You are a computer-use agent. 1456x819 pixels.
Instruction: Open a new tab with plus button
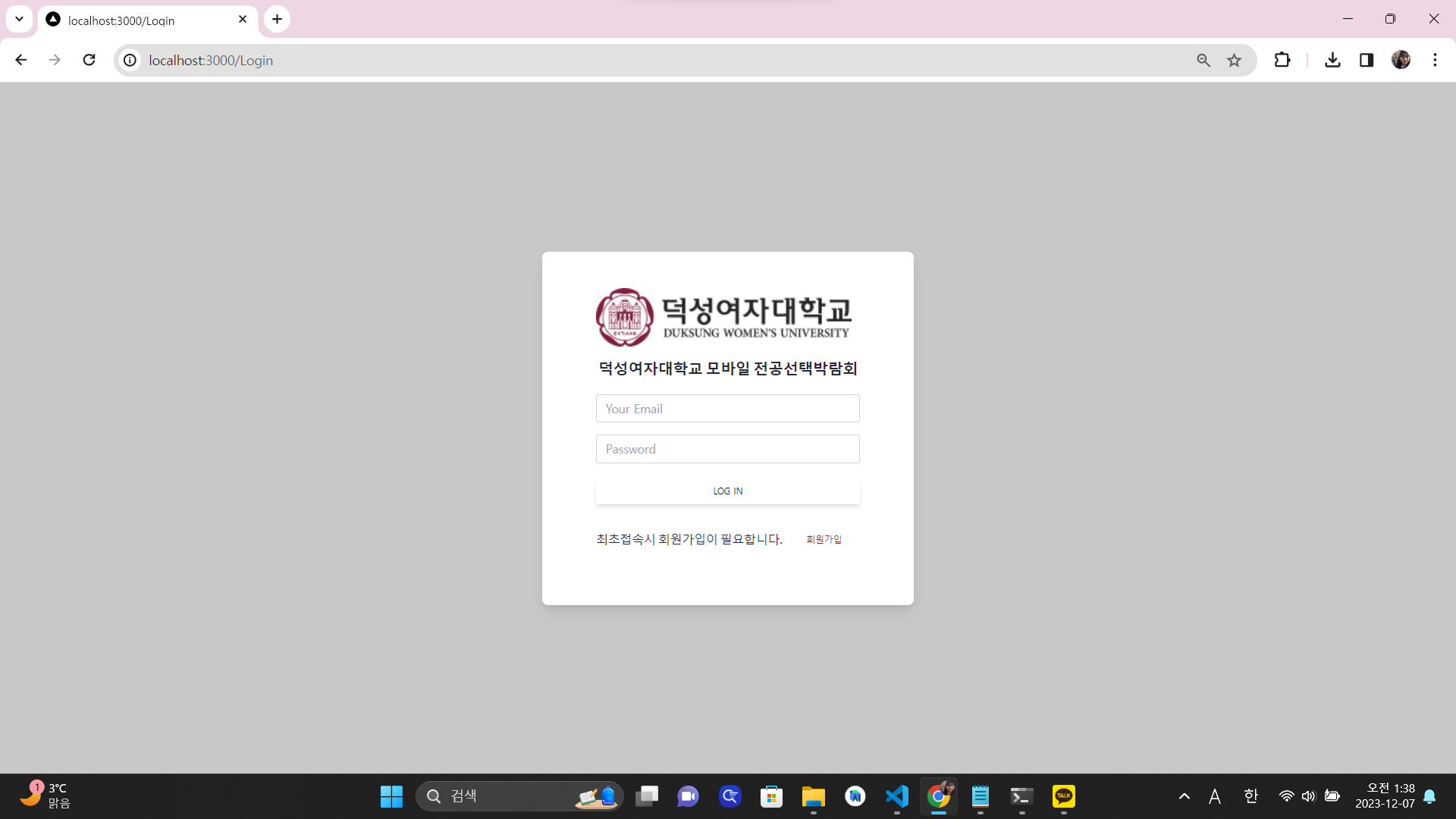pos(278,19)
